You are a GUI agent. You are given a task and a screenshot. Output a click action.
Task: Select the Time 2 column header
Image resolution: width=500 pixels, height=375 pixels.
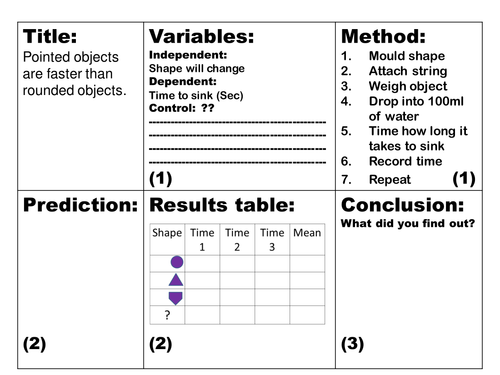(237, 240)
